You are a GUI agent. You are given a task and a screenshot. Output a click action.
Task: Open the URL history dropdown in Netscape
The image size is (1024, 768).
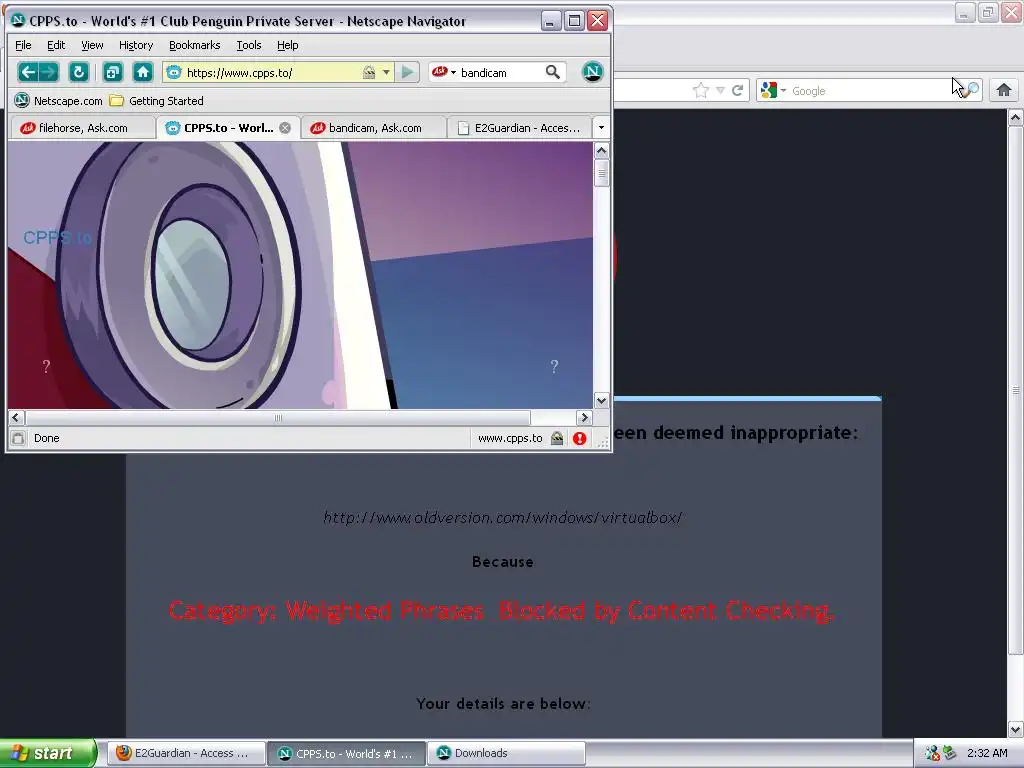tap(387, 72)
